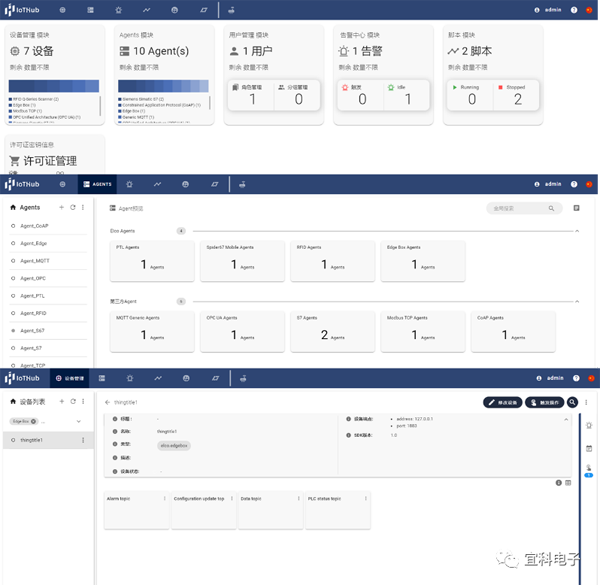Select Agent_MQTT in the Agents list
The image size is (600, 585).
coord(35,261)
